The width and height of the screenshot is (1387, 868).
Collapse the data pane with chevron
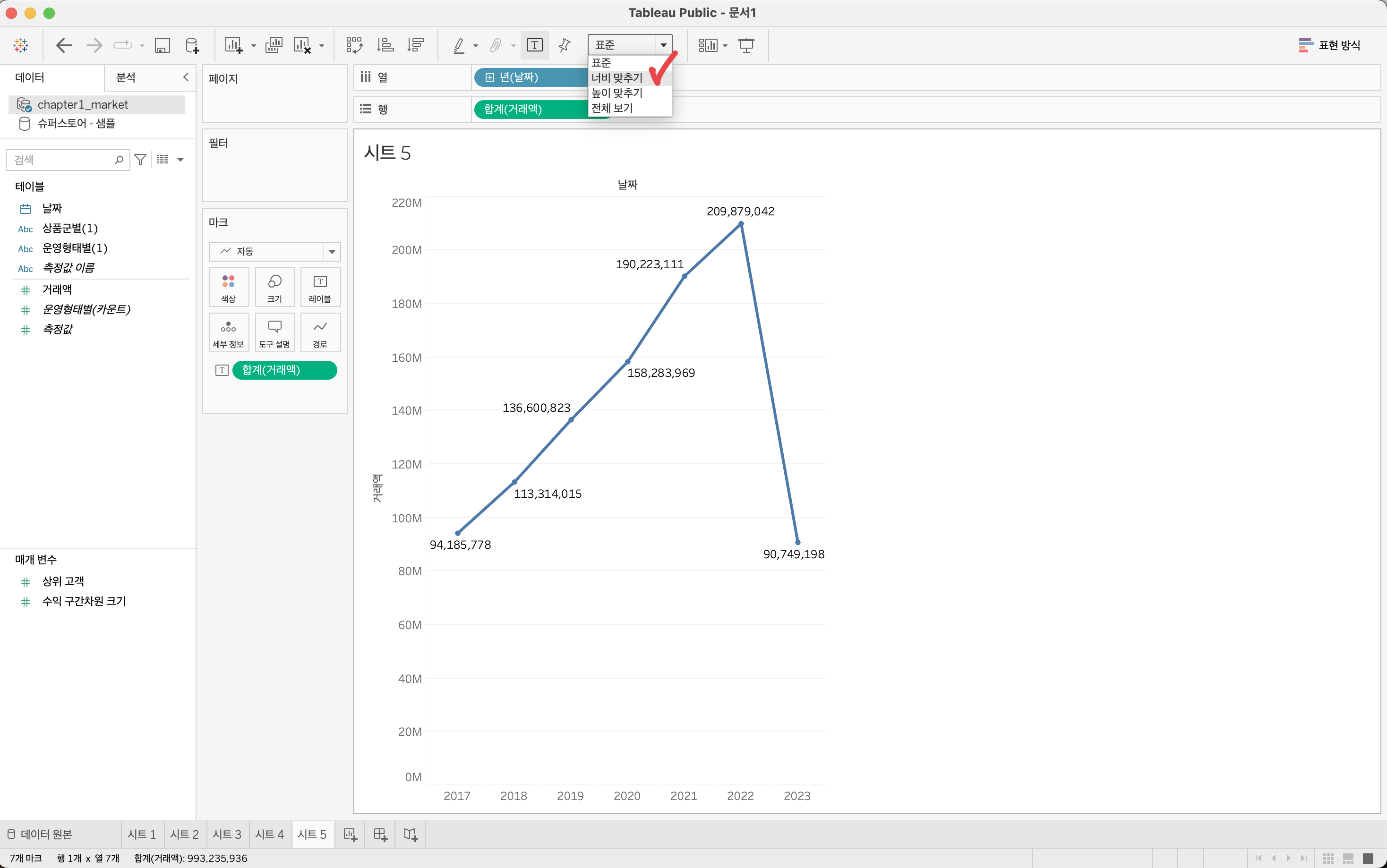(x=186, y=77)
